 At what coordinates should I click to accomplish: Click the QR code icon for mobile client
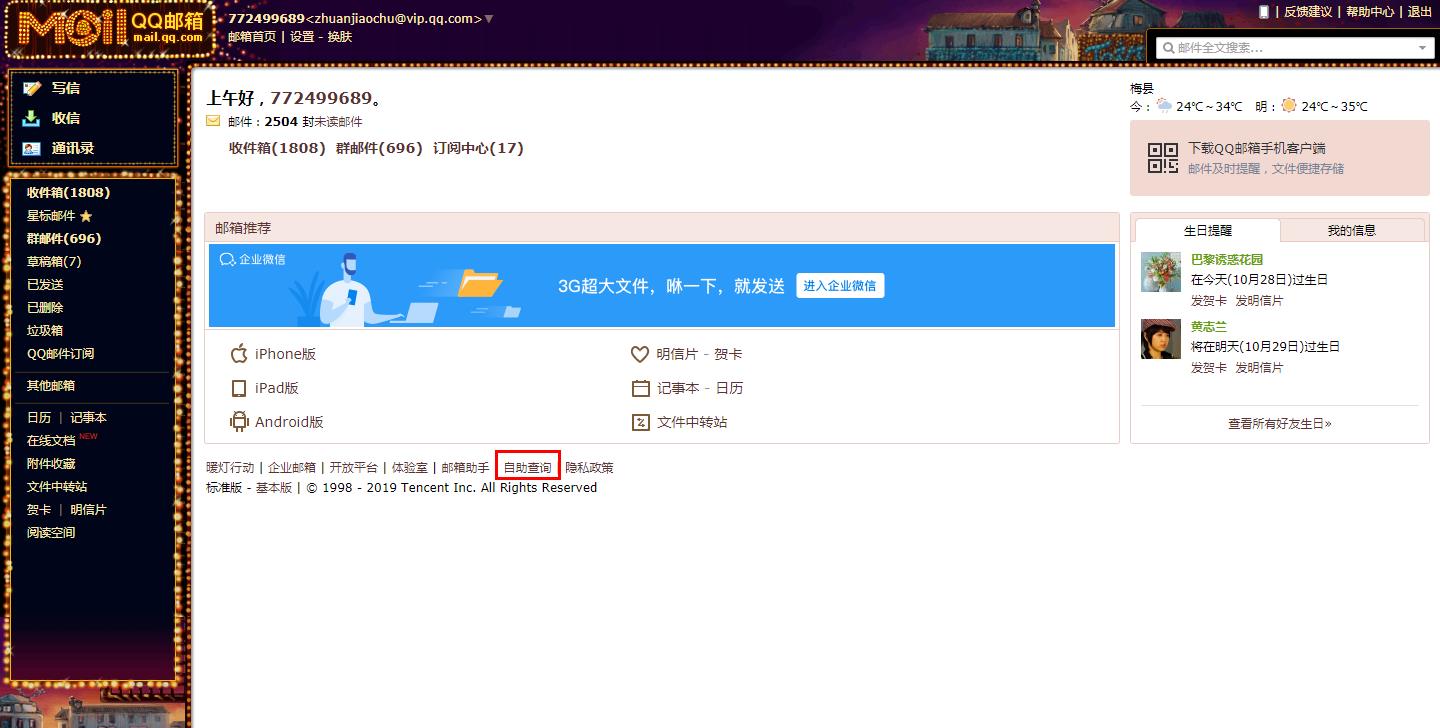pyautogui.click(x=1163, y=158)
